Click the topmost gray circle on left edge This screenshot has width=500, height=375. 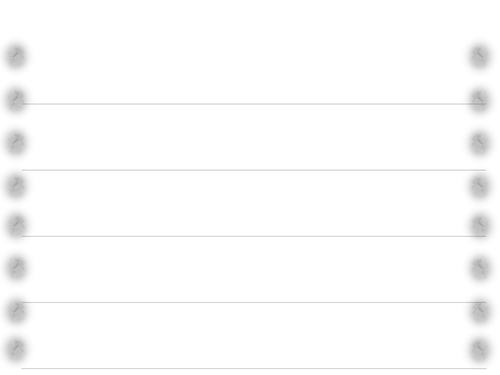(x=16, y=57)
